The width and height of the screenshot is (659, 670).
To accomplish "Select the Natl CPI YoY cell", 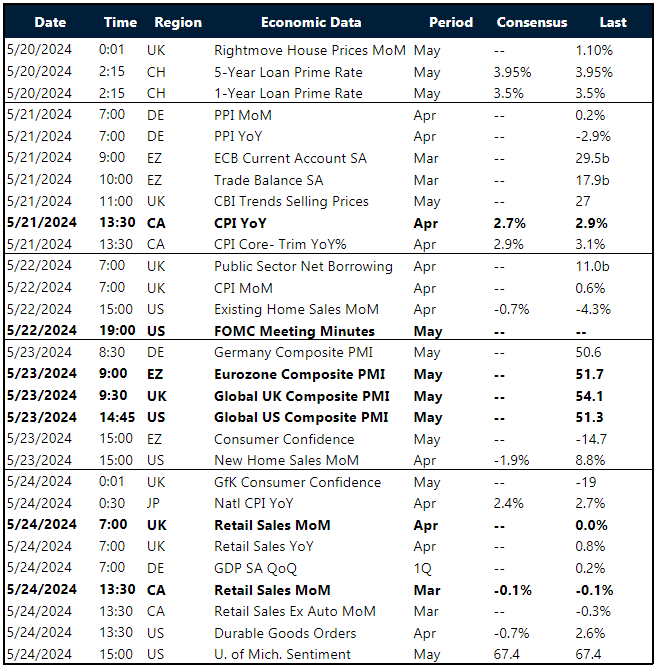I will [254, 504].
